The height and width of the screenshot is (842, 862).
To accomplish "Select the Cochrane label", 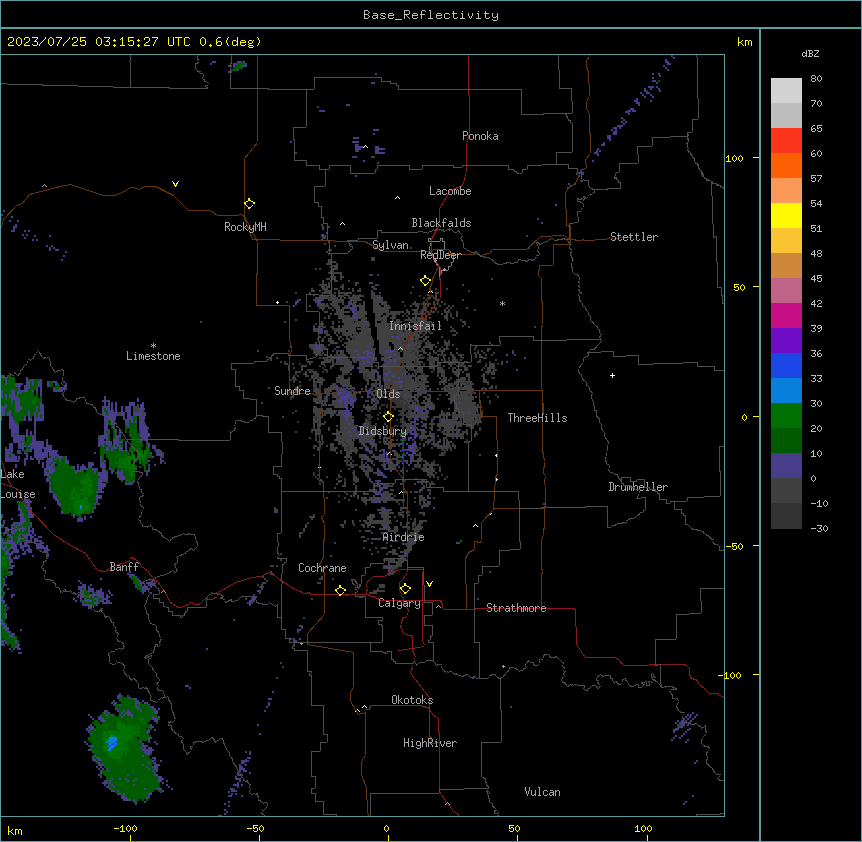I will click(322, 568).
